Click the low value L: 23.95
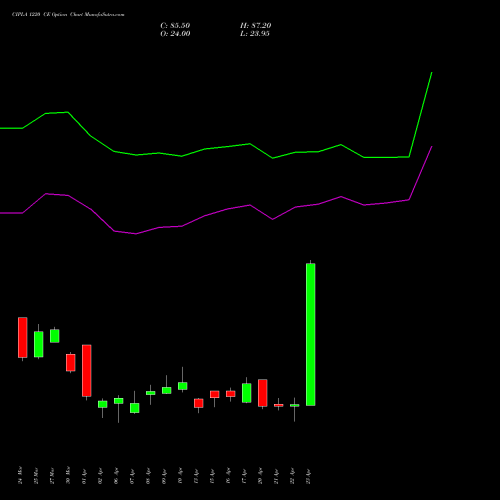This screenshot has height=500, width=500. (x=255, y=34)
